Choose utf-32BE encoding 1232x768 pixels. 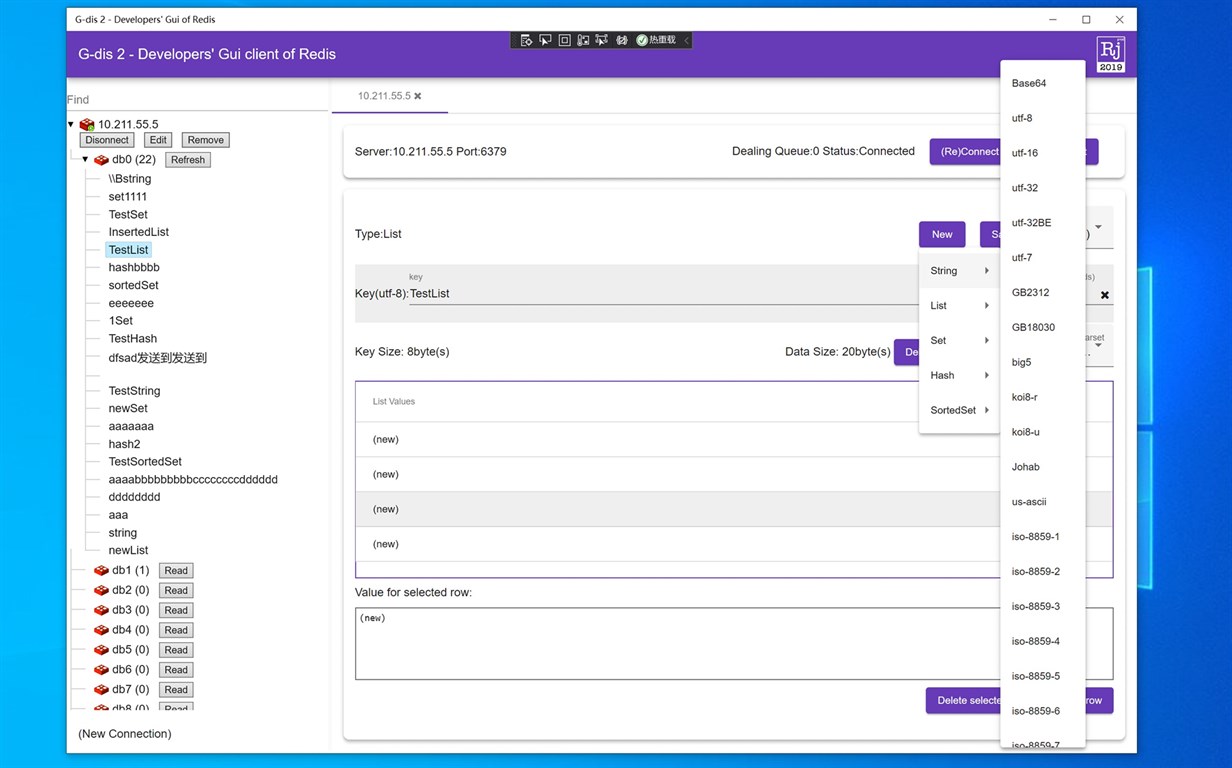[x=1043, y=223]
